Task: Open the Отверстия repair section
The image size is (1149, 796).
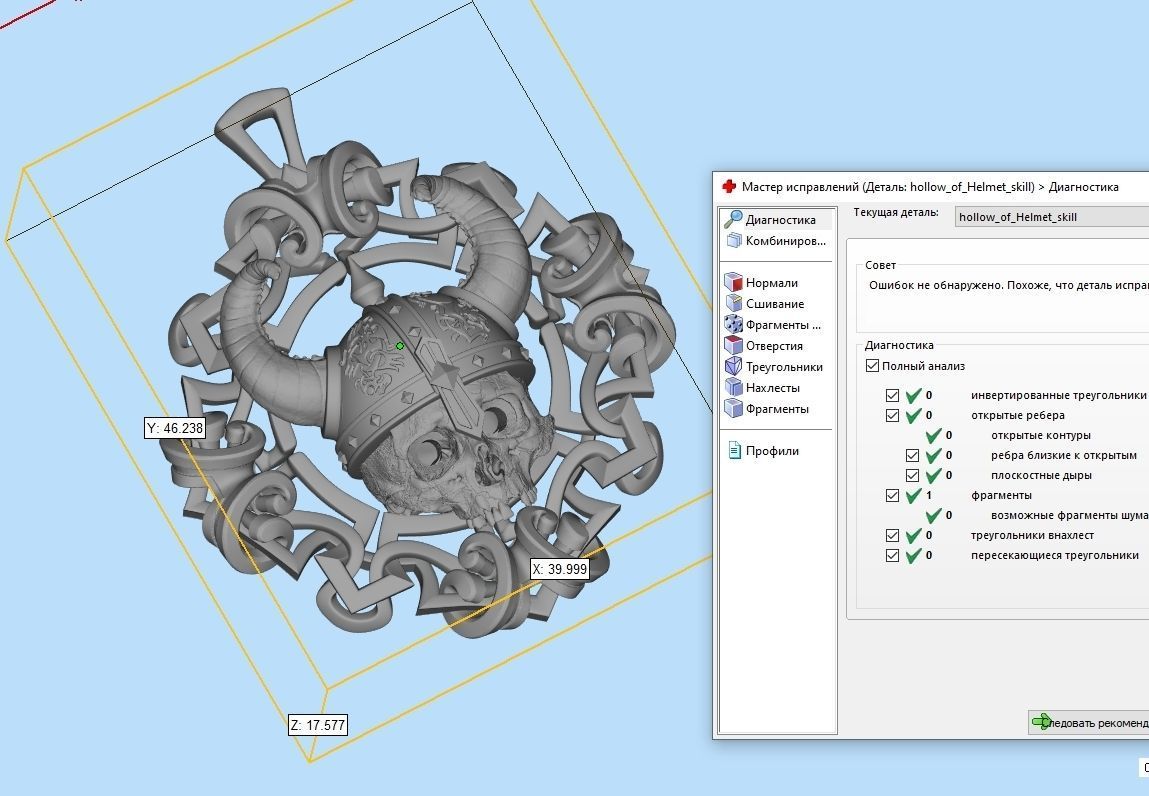Action: click(x=774, y=346)
